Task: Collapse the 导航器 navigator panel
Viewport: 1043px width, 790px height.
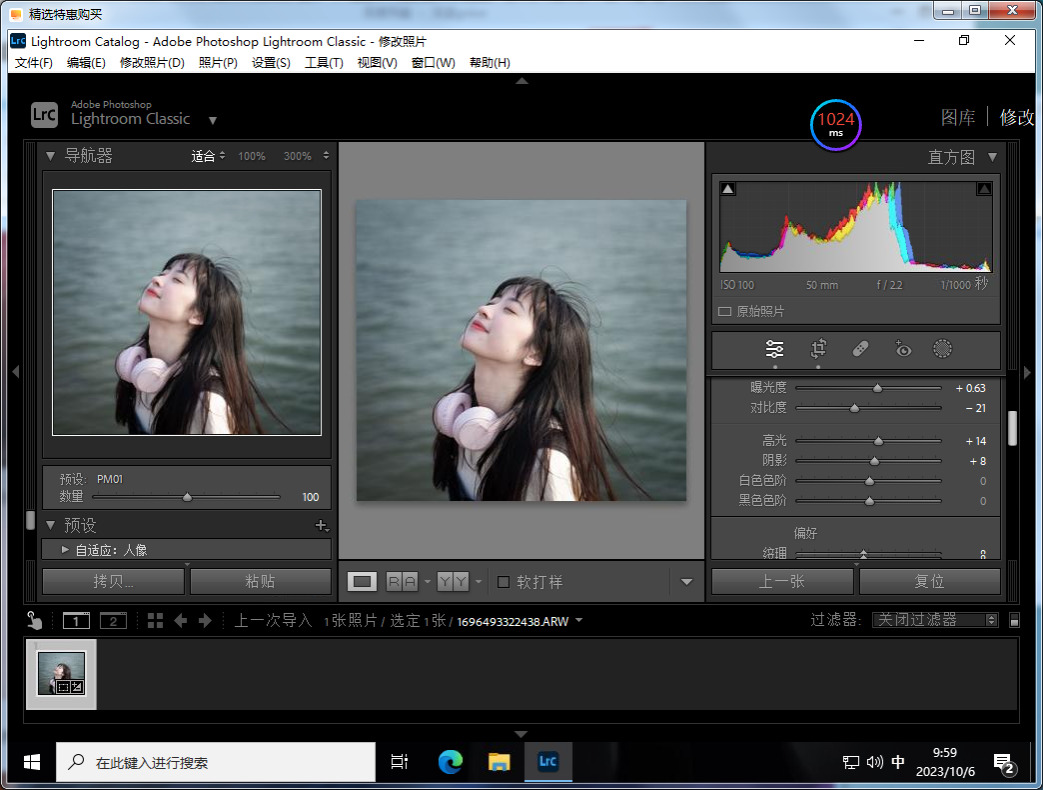Action: pos(50,156)
